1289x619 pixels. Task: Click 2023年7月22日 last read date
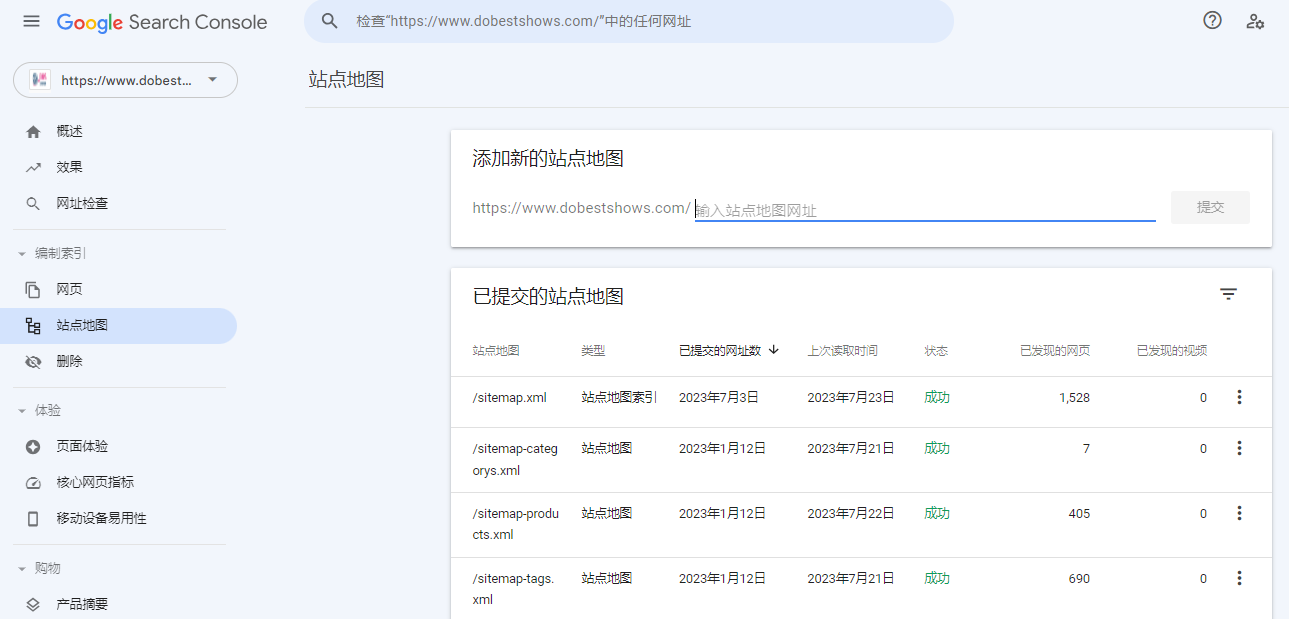click(x=851, y=513)
